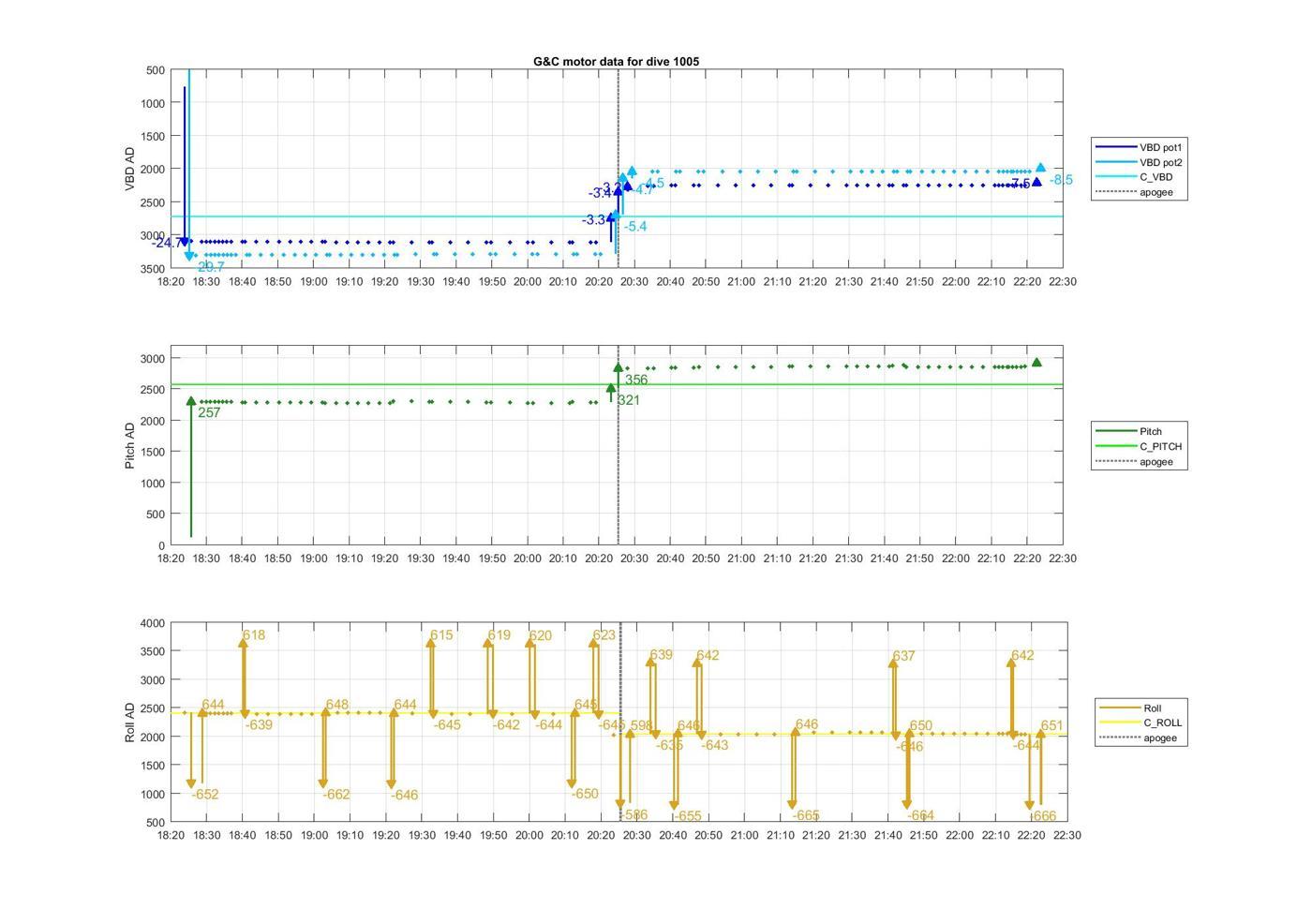Screen dimensions: 1312x924
Task: Click the '2500' tick on VBD axis
Action: tap(153, 202)
